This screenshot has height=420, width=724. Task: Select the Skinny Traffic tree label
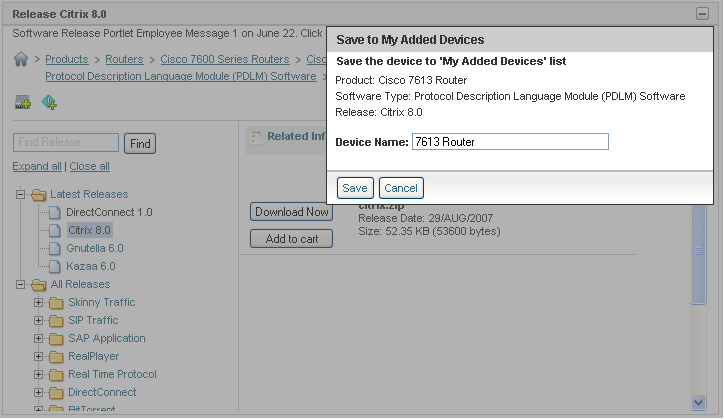pos(102,302)
